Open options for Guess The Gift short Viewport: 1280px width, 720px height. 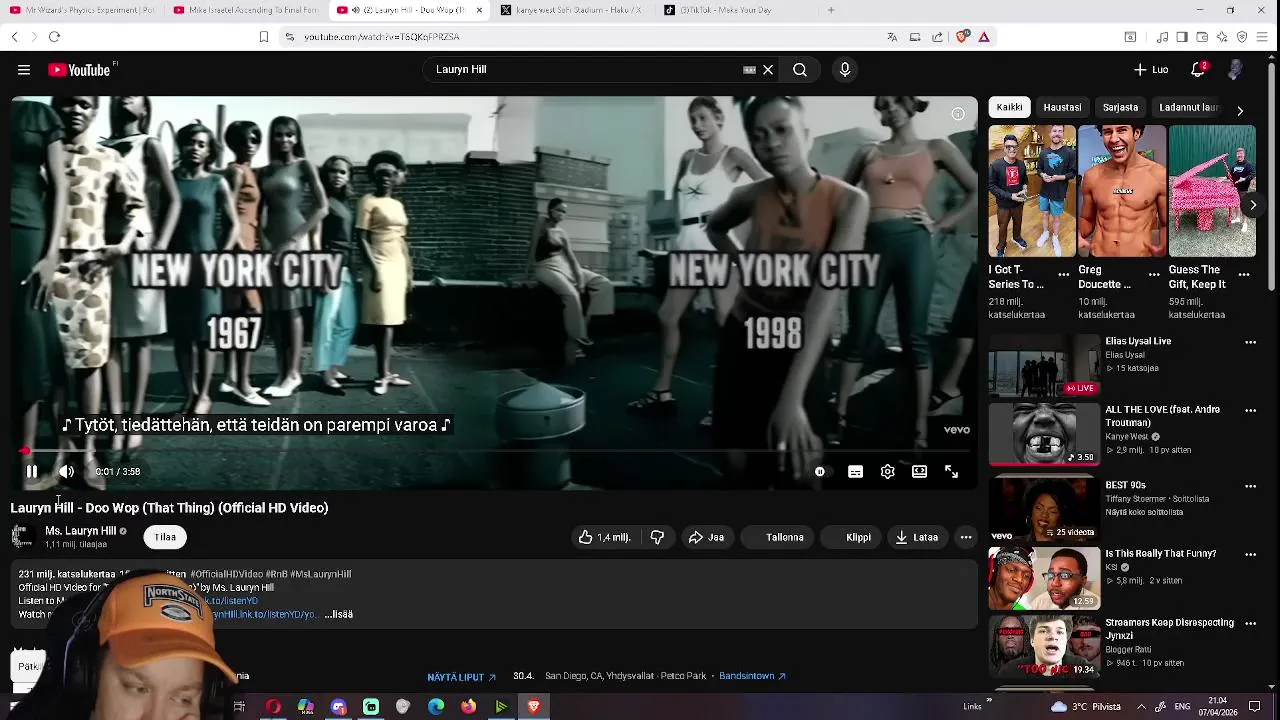click(1244, 274)
